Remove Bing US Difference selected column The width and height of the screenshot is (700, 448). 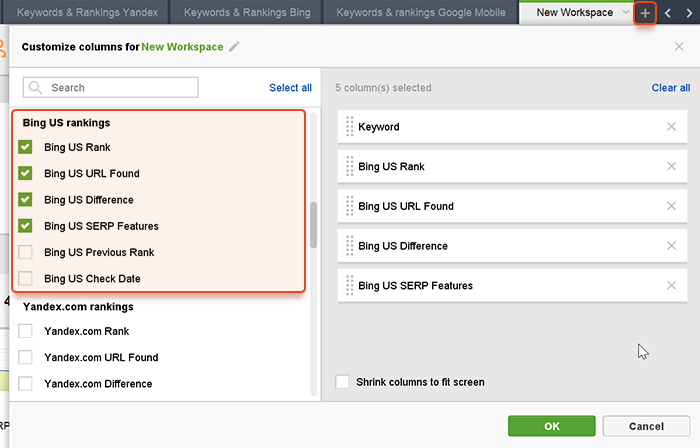click(671, 246)
